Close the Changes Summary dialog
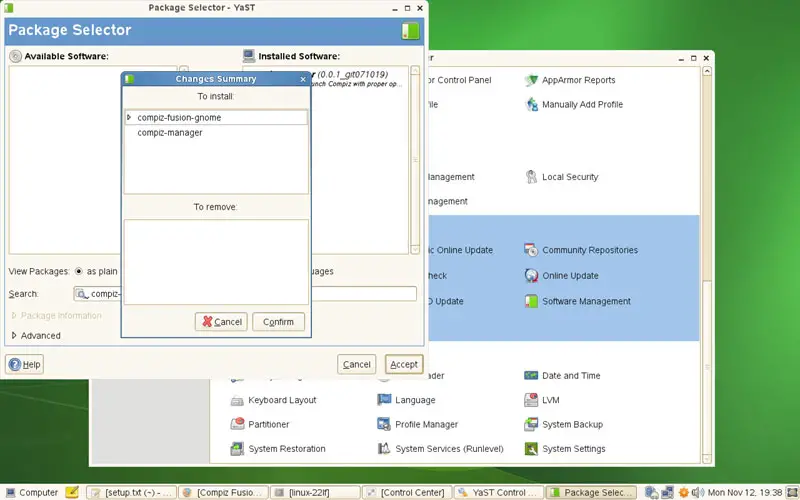The height and width of the screenshot is (500, 800). click(x=303, y=79)
